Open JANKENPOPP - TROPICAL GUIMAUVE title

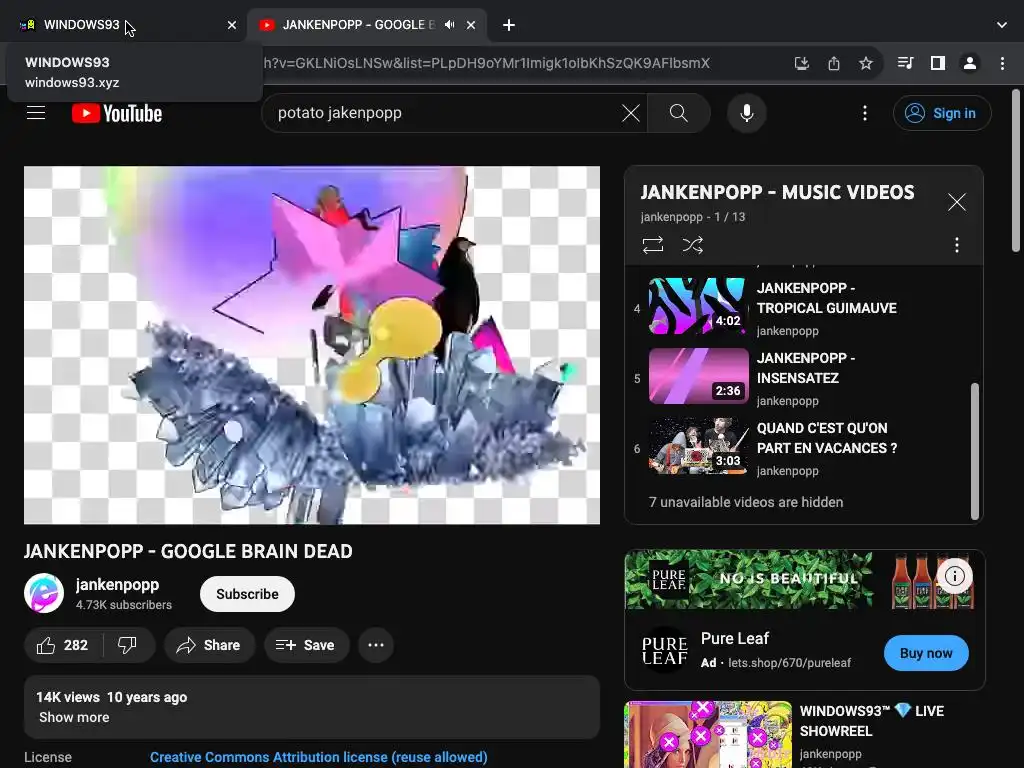pyautogui.click(x=826, y=298)
